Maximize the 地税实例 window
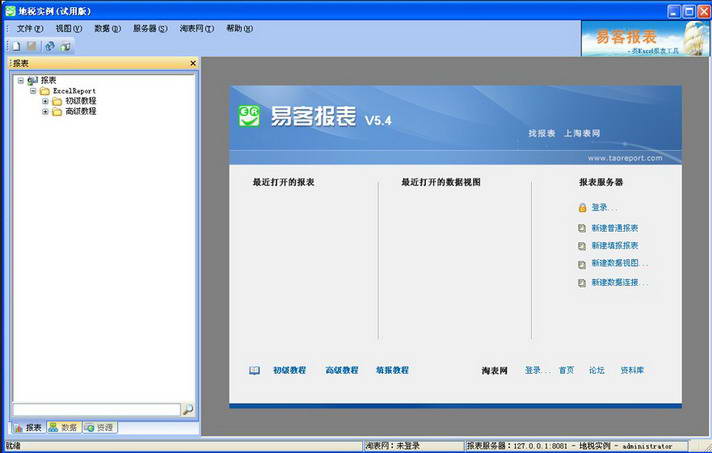The width and height of the screenshot is (712, 453). tap(689, 11)
